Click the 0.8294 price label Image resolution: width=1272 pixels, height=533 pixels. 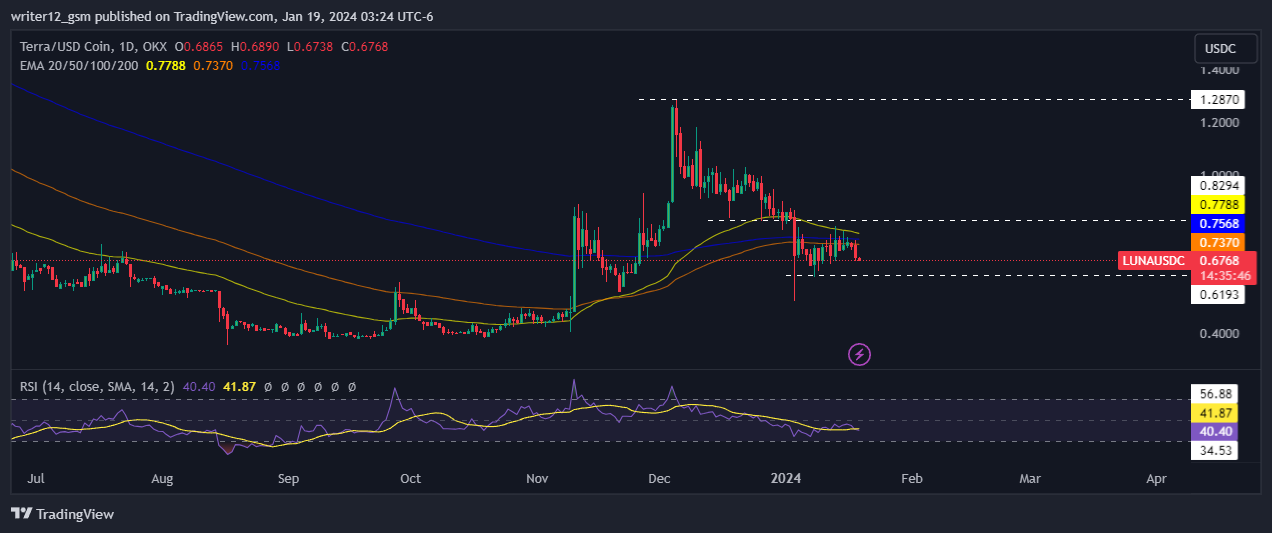[1216, 185]
